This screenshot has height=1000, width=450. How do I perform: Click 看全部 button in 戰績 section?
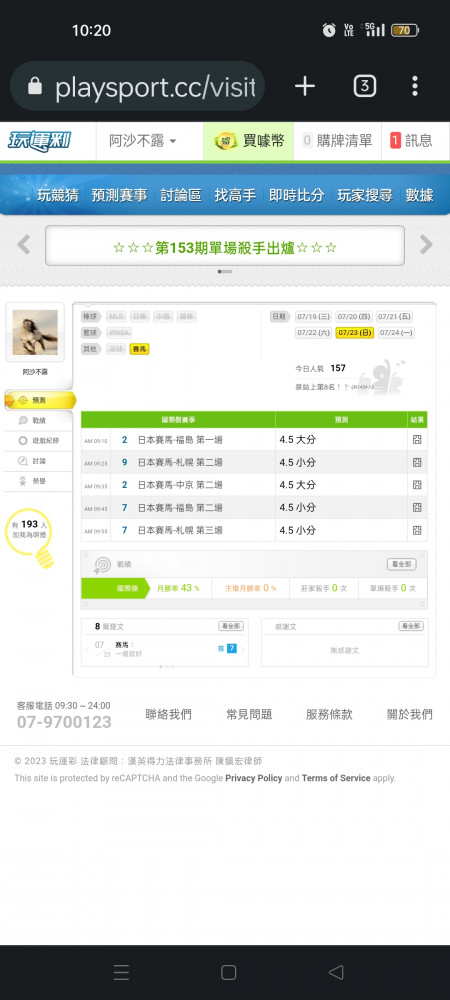[x=402, y=564]
